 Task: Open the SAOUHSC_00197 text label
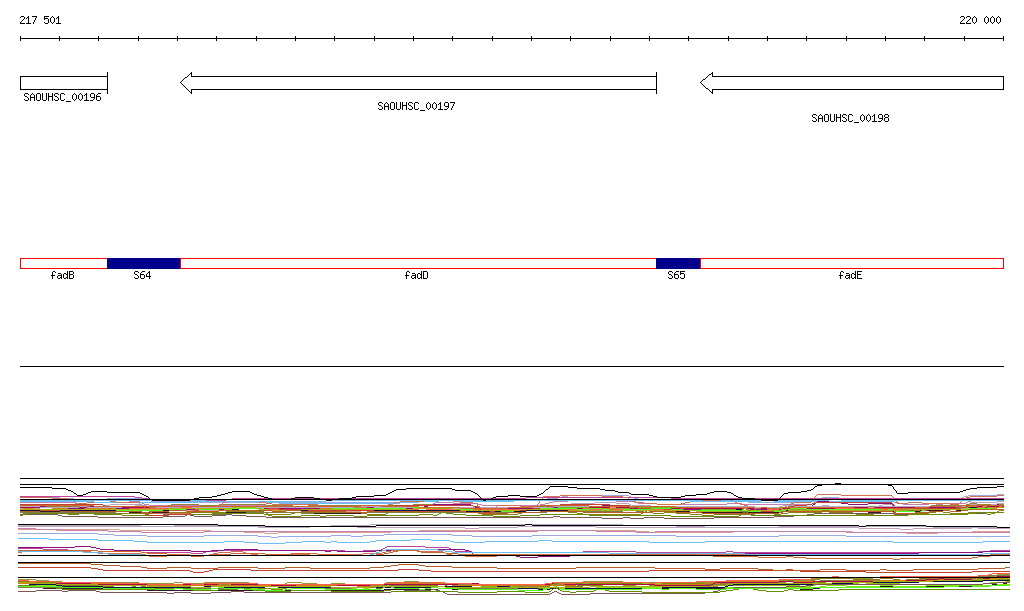click(416, 106)
